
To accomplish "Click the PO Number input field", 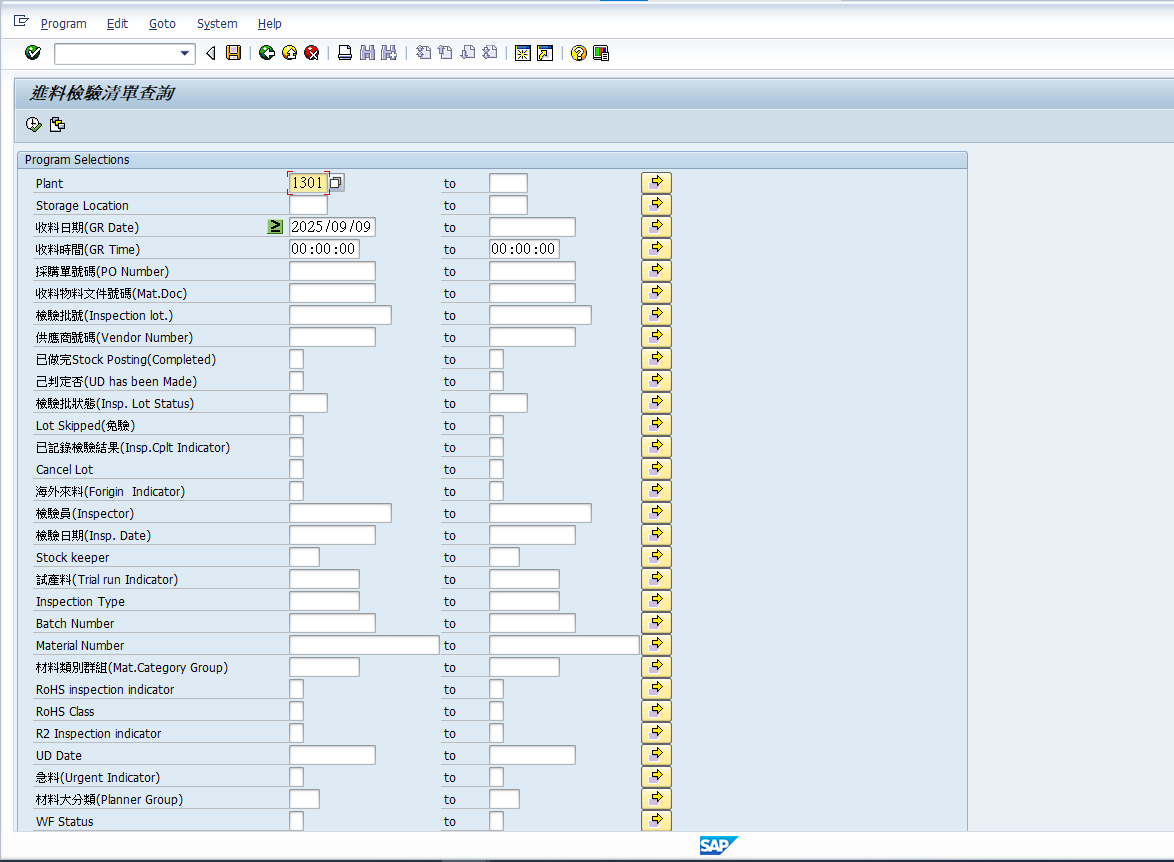I will [332, 271].
